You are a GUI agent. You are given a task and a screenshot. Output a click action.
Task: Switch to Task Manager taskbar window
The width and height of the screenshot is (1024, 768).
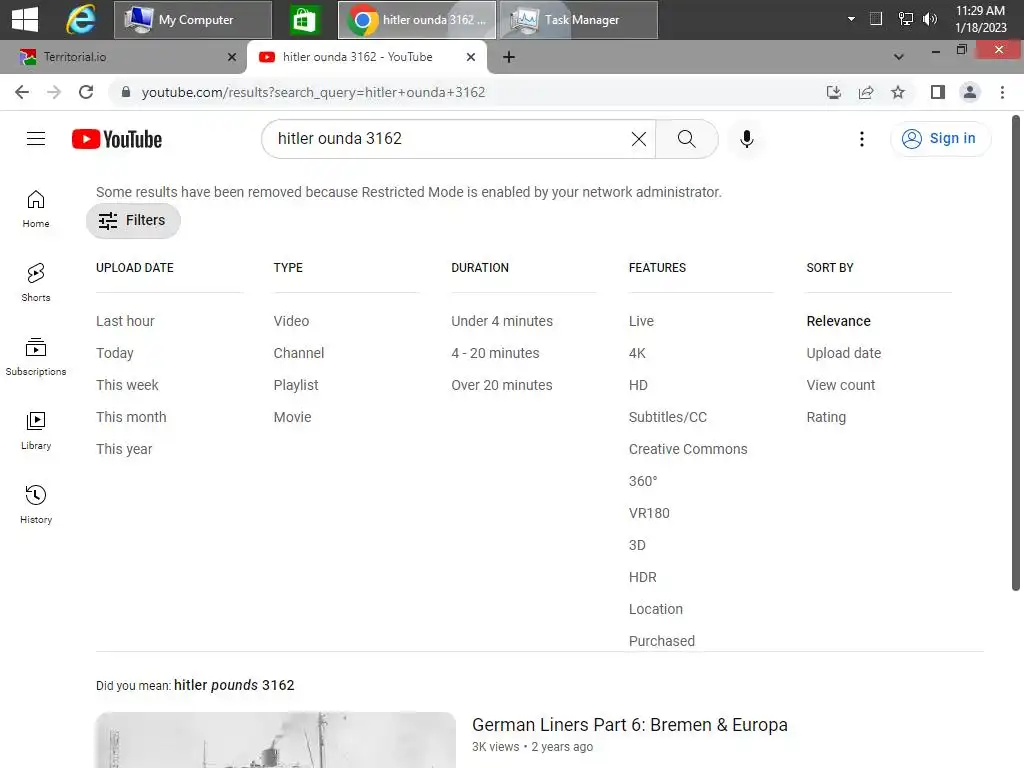(579, 20)
